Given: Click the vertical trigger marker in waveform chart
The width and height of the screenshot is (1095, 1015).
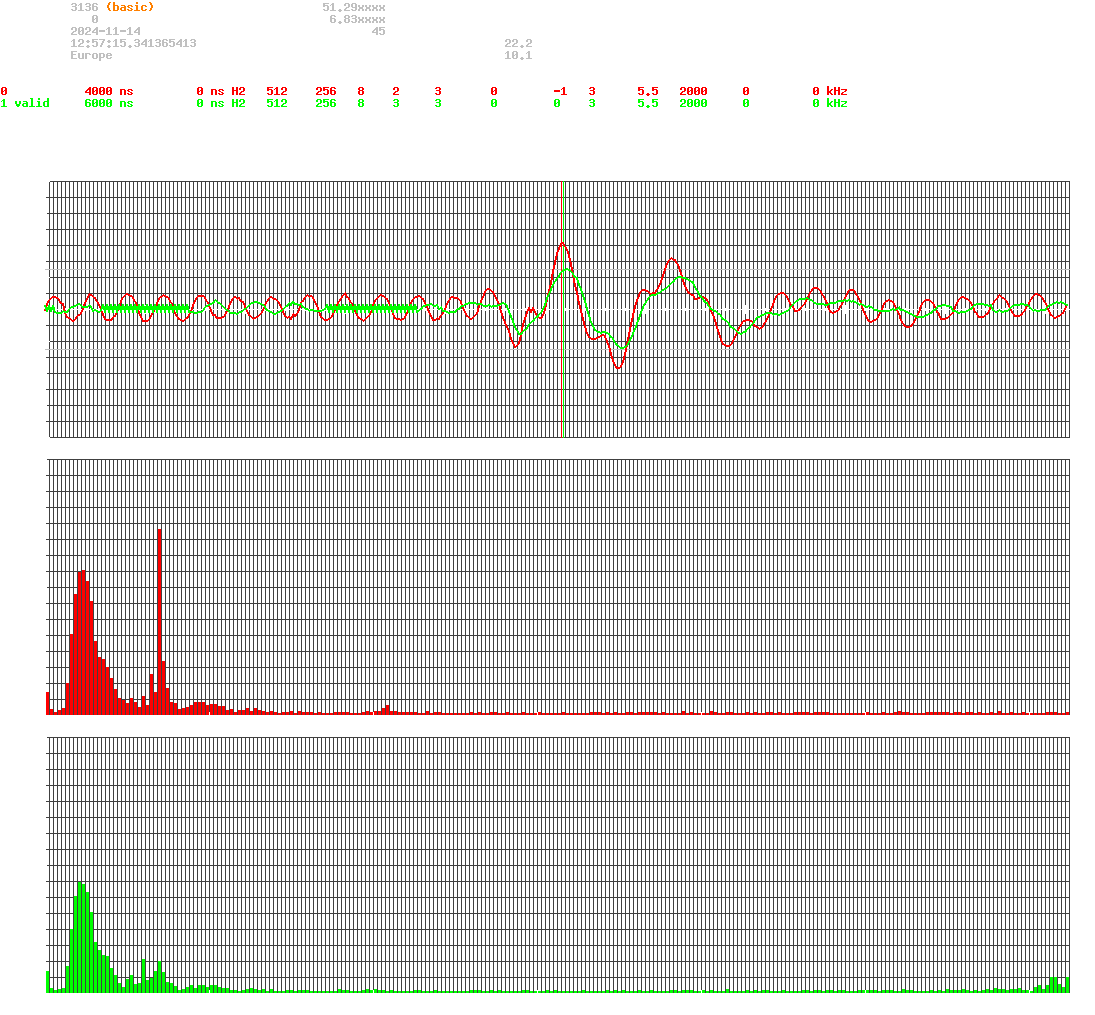Looking at the screenshot, I should pos(563,309).
